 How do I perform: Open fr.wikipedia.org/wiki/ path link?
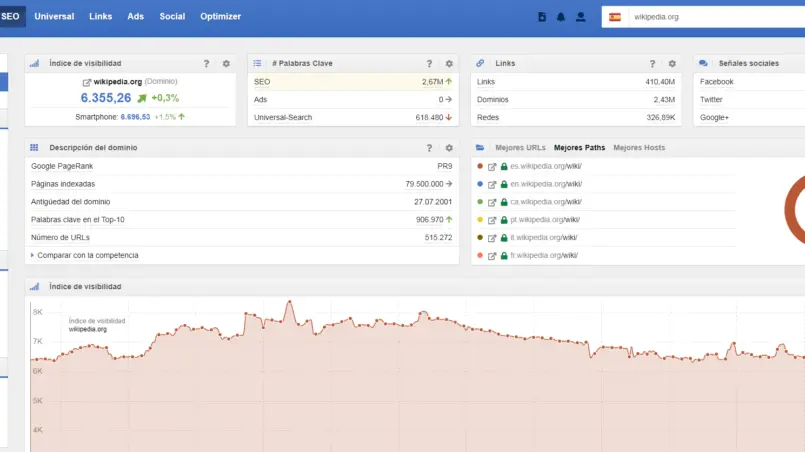pos(544,255)
